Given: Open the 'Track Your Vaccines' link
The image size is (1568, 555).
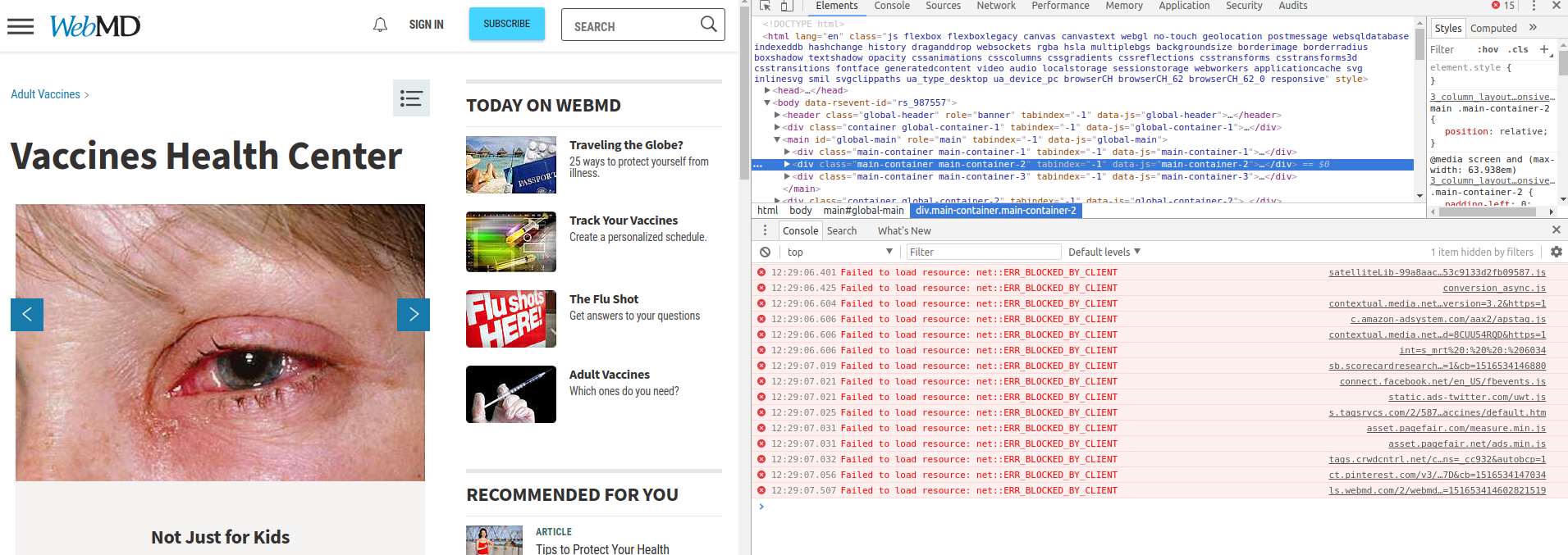Looking at the screenshot, I should click(624, 221).
